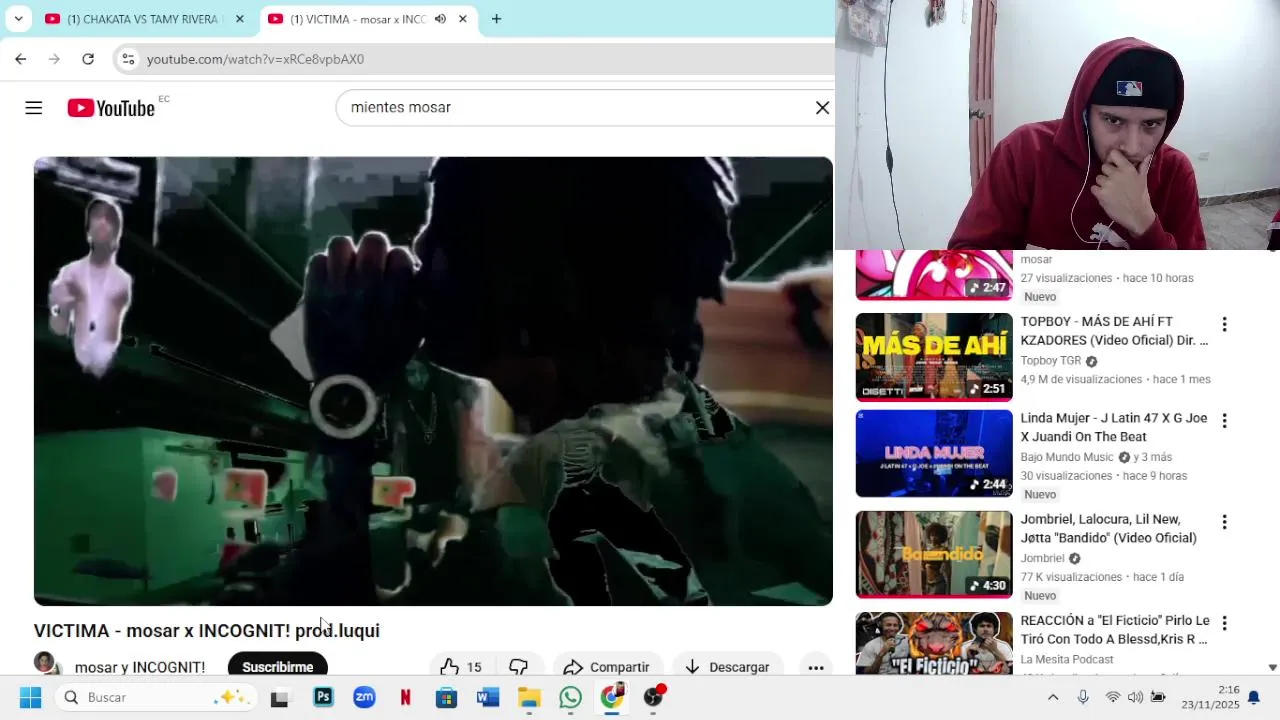The width and height of the screenshot is (1280, 720).
Task: Click the microphone tray icon
Action: point(1083,697)
